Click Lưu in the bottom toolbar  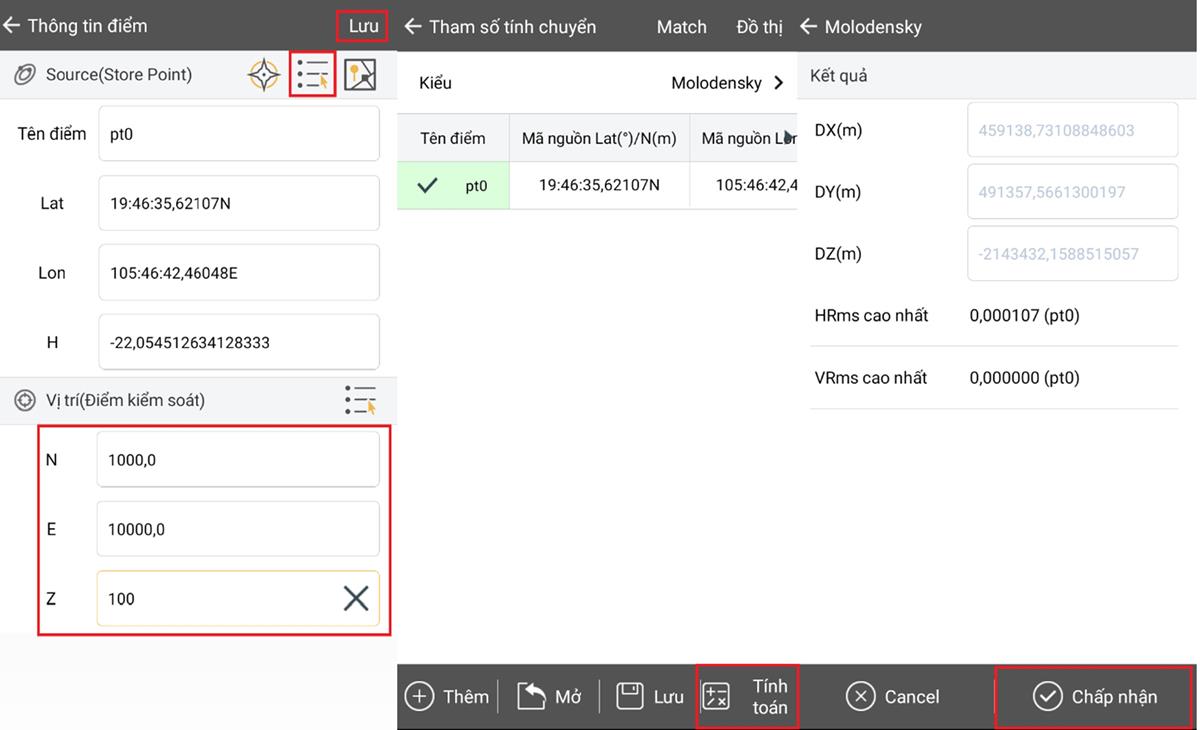[x=650, y=697]
